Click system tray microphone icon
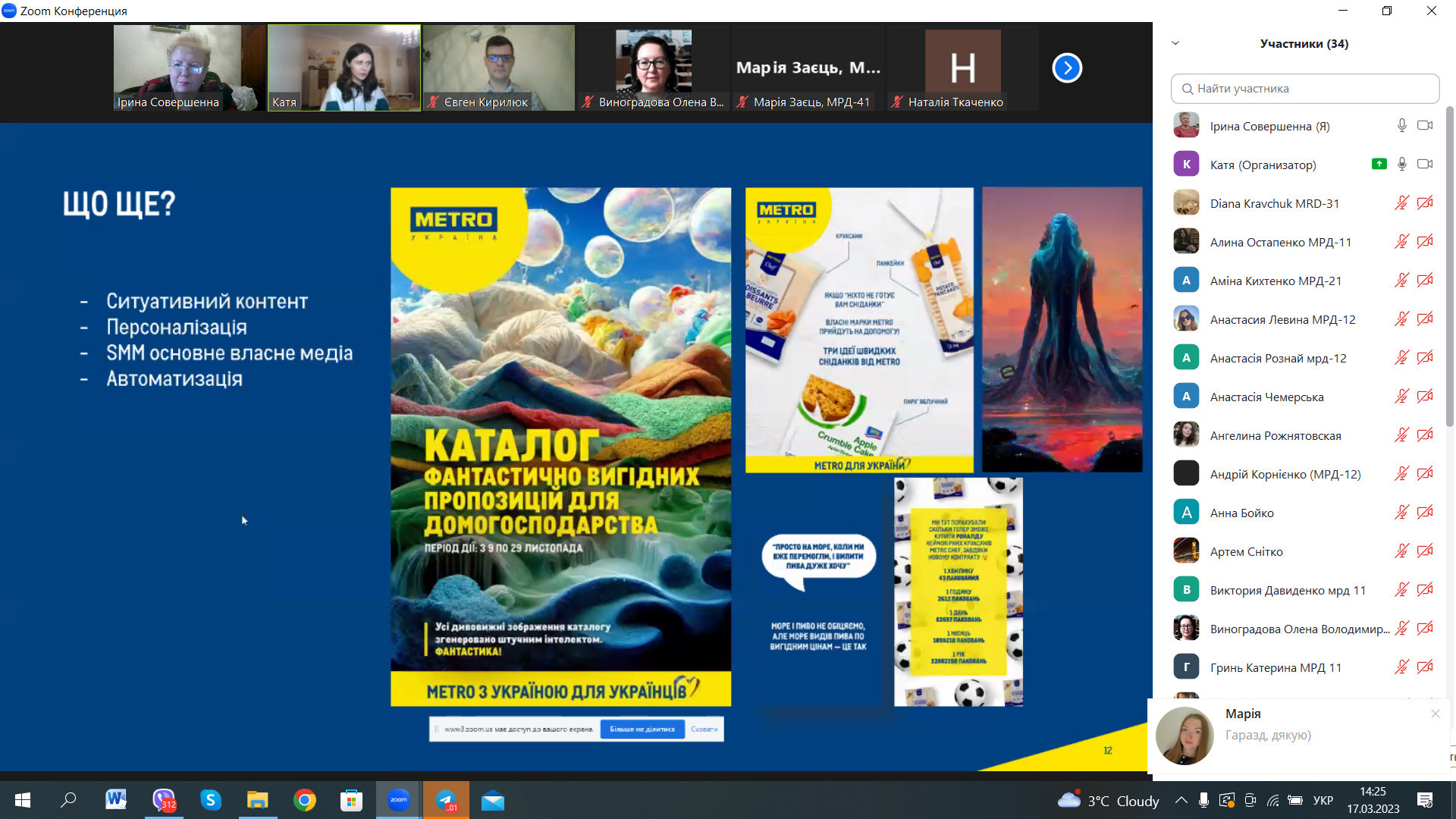The width and height of the screenshot is (1456, 819). click(1203, 800)
